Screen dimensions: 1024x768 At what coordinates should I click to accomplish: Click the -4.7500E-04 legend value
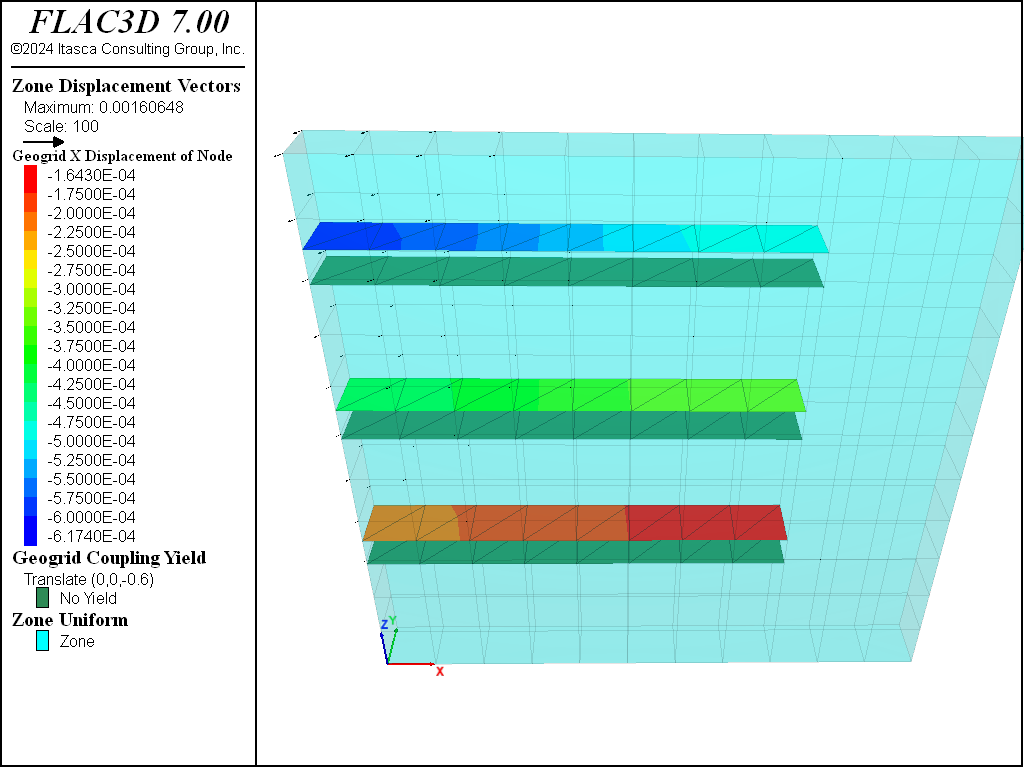[x=91, y=422]
